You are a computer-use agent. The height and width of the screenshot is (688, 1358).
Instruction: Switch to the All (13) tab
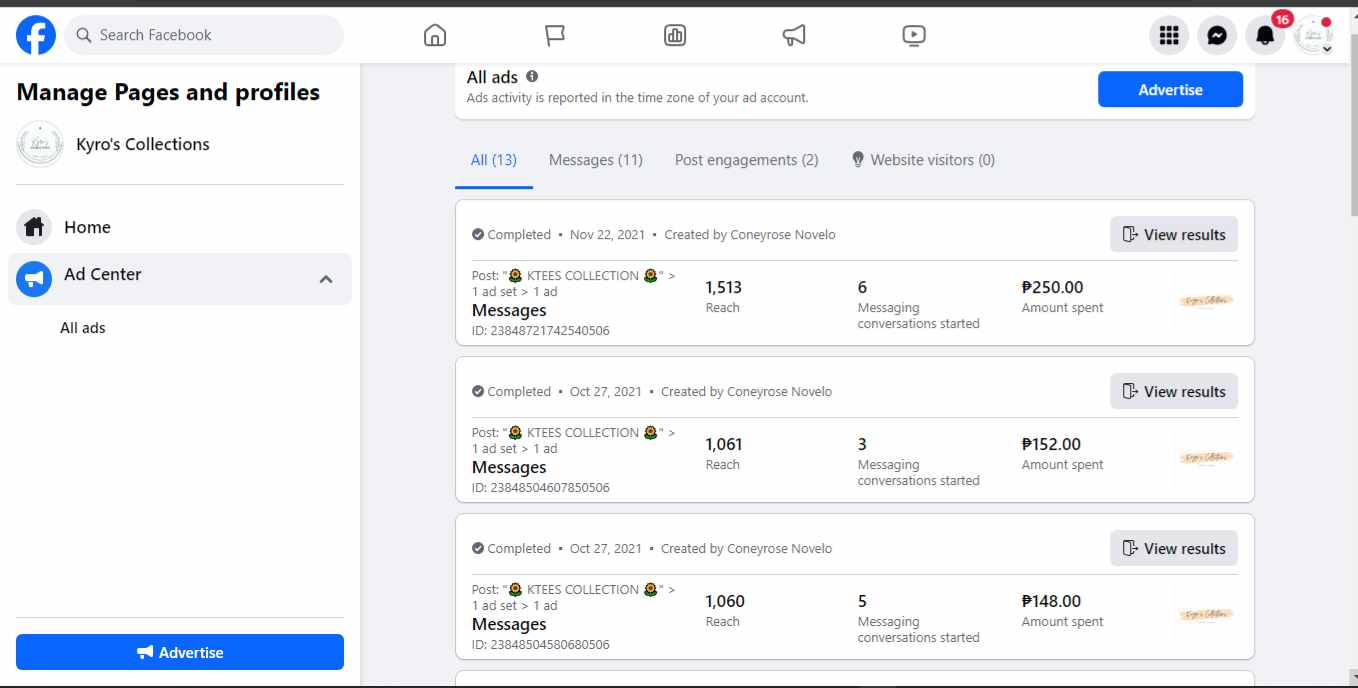pos(494,160)
